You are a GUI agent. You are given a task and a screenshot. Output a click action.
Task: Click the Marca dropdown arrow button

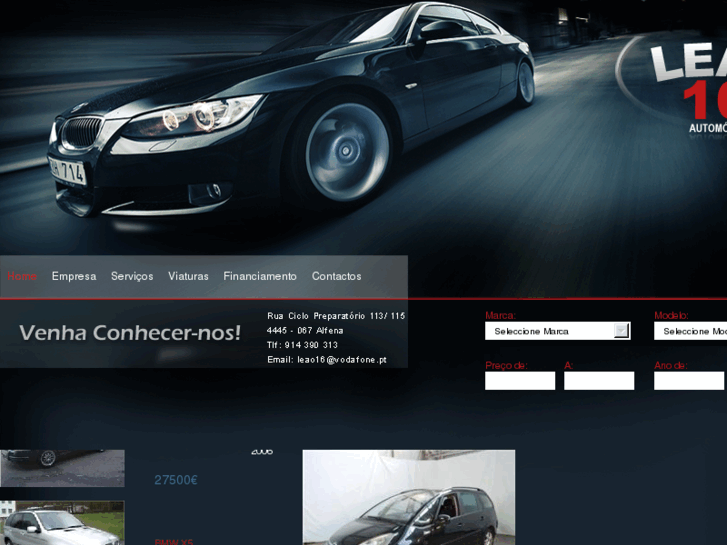621,331
